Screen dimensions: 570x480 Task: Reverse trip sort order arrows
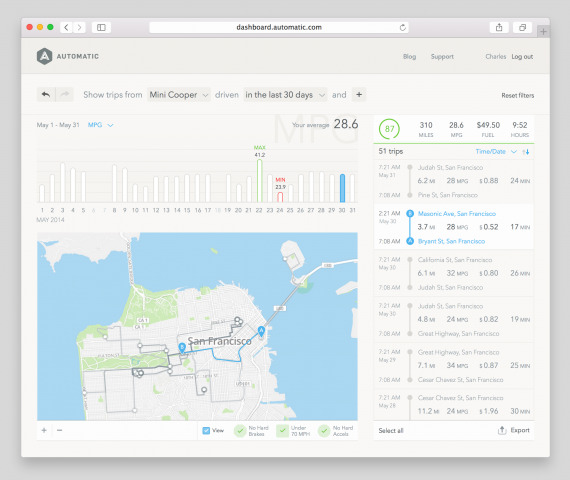[526, 152]
